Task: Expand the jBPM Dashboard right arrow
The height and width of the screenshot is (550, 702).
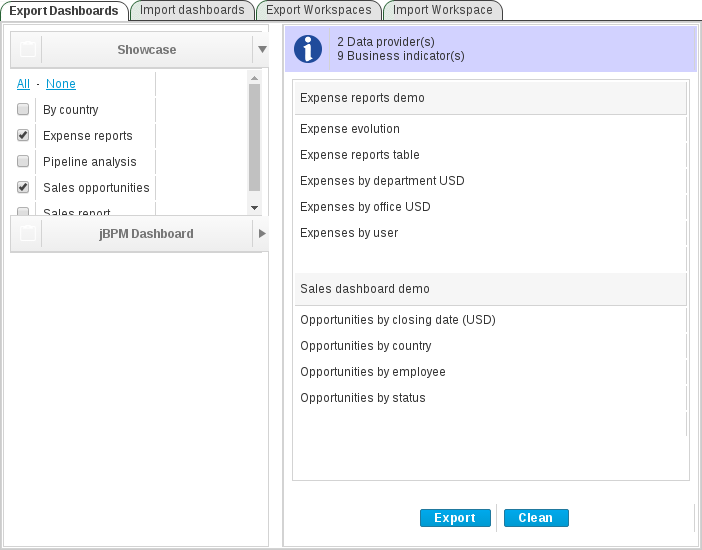Action: coord(262,233)
